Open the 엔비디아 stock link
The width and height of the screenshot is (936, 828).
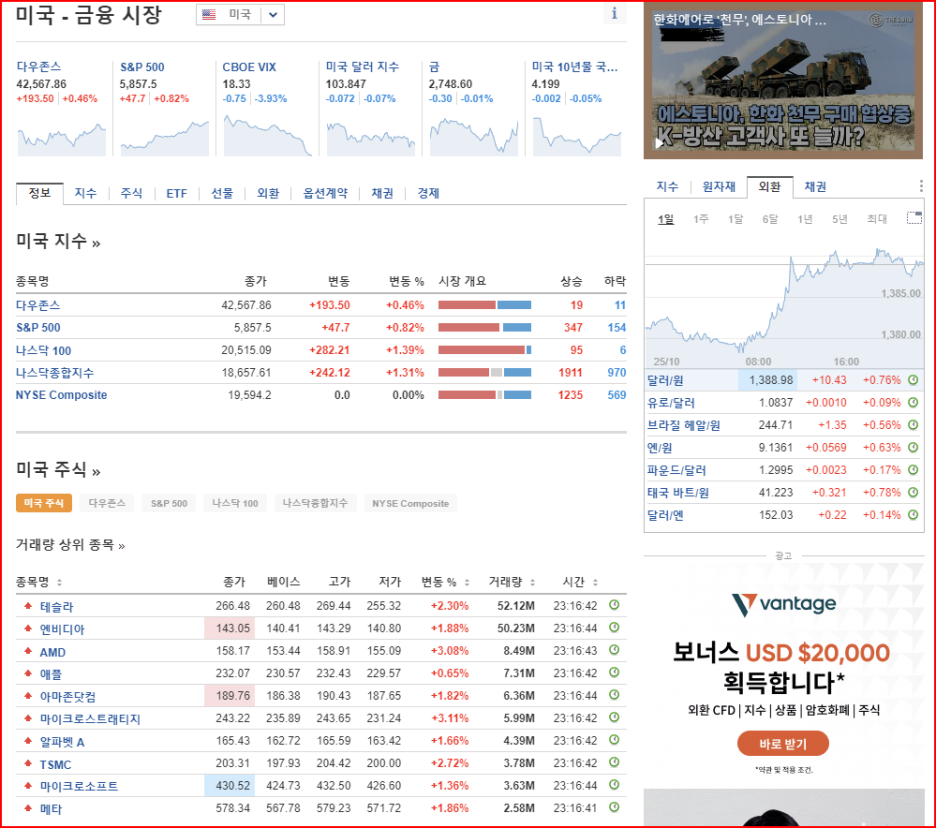pos(62,629)
